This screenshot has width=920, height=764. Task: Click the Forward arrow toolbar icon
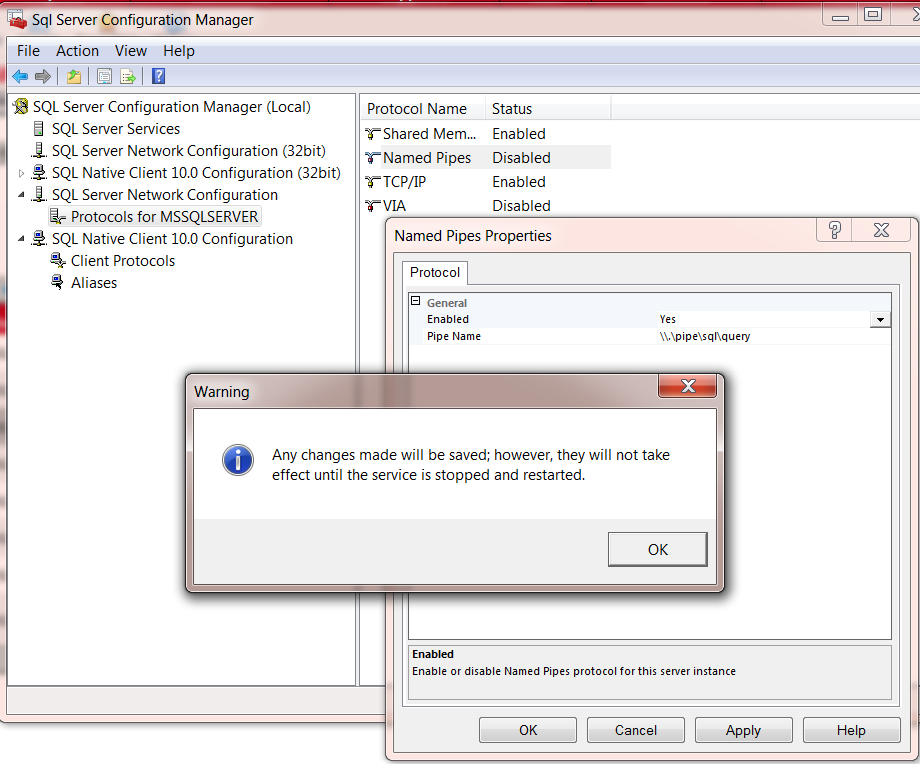(x=43, y=76)
